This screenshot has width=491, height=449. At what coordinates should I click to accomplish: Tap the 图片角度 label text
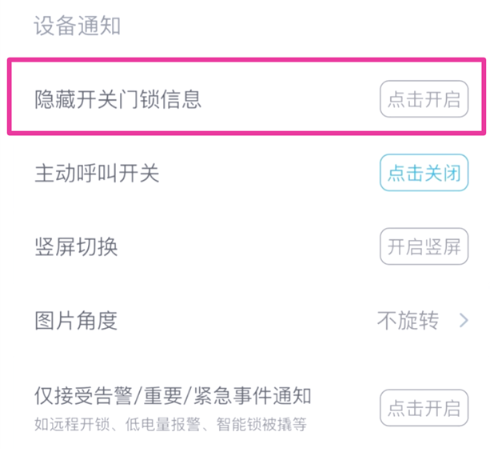[76, 320]
